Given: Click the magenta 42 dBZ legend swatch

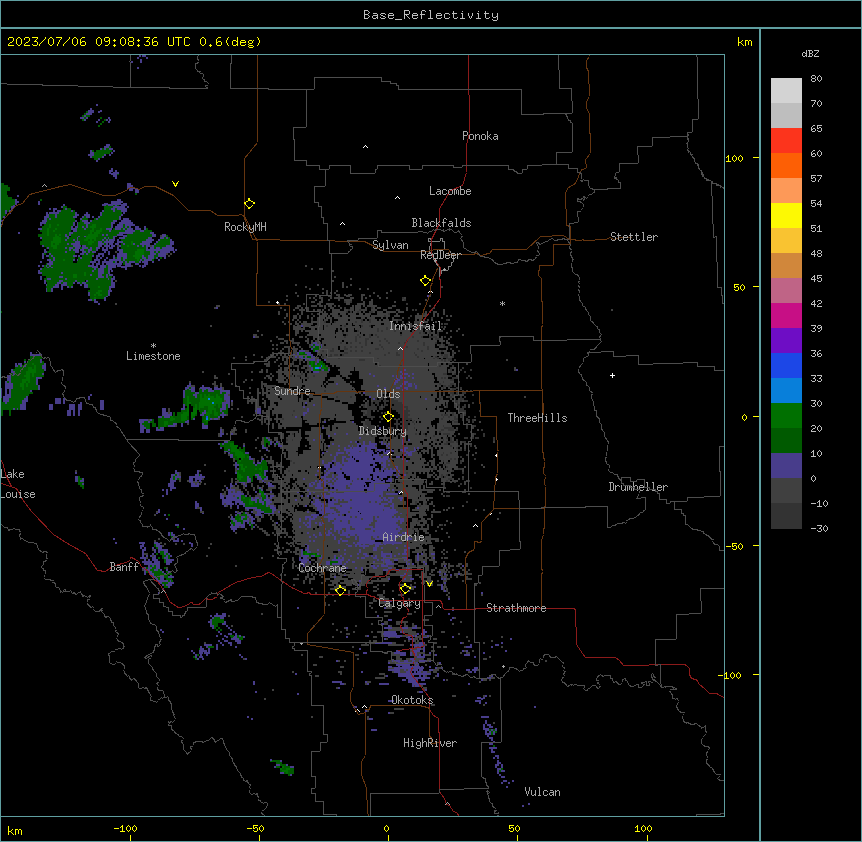Looking at the screenshot, I should point(786,315).
